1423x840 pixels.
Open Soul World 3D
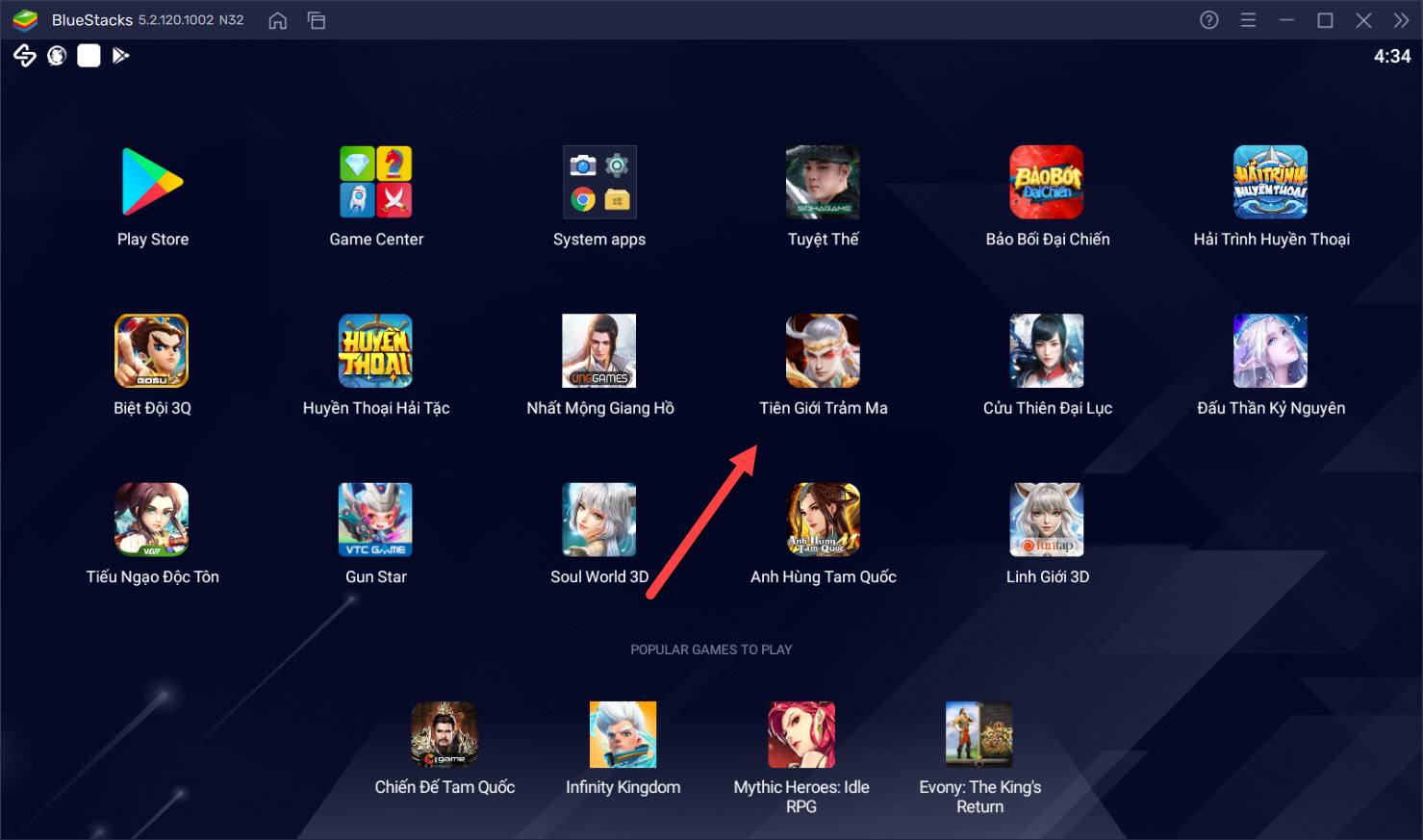[599, 520]
